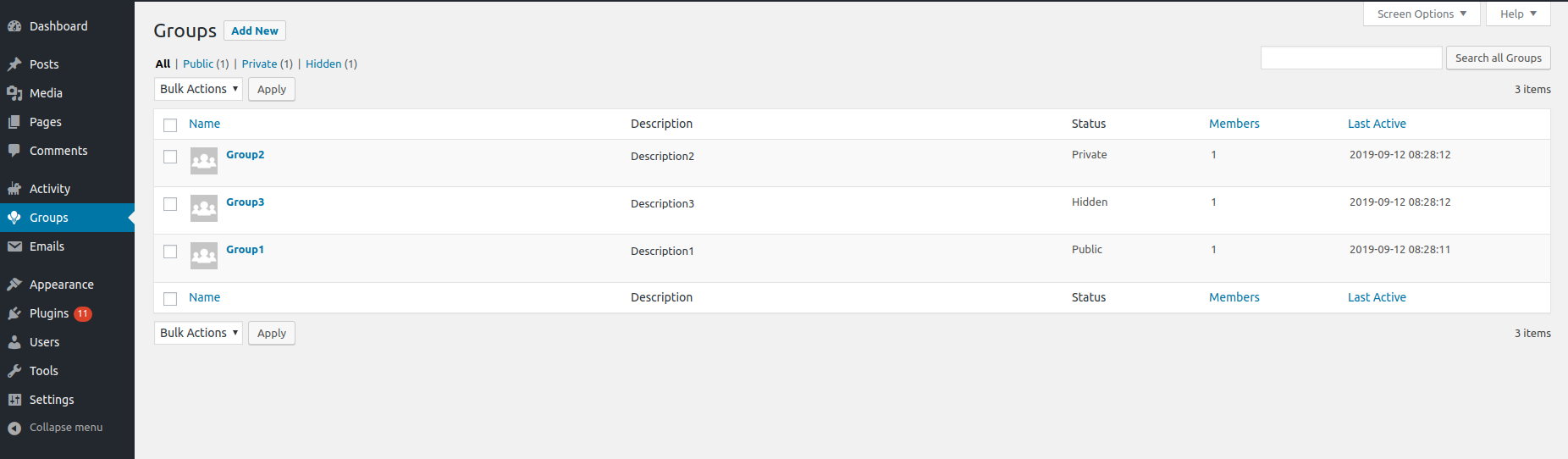This screenshot has width=1568, height=459.
Task: Check the Group3 row checkbox
Action: point(170,204)
